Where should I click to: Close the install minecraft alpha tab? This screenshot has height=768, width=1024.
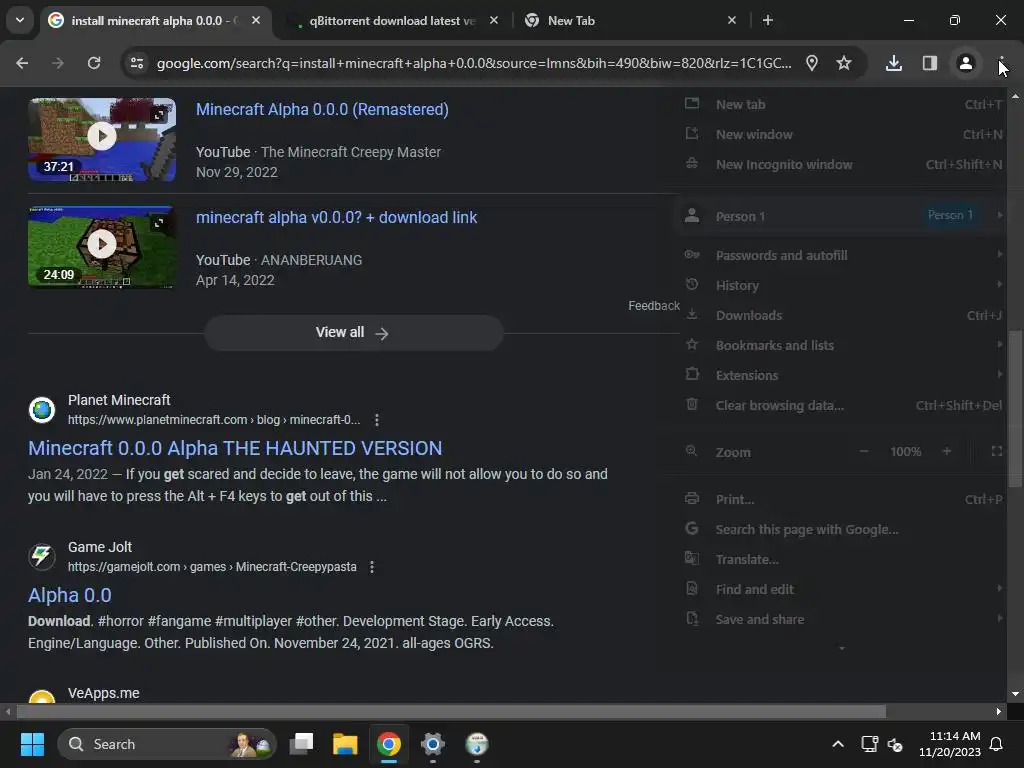click(x=256, y=20)
